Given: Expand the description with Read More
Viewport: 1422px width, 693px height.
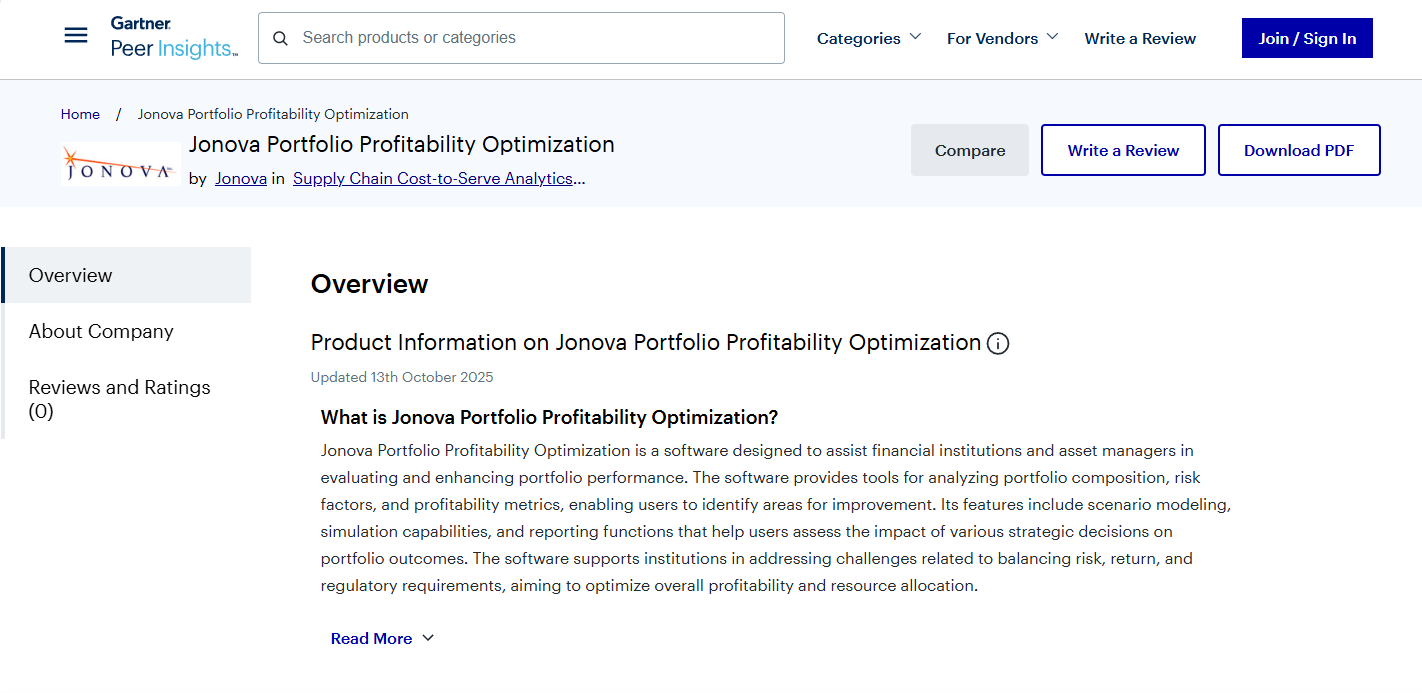Looking at the screenshot, I should click(x=383, y=638).
